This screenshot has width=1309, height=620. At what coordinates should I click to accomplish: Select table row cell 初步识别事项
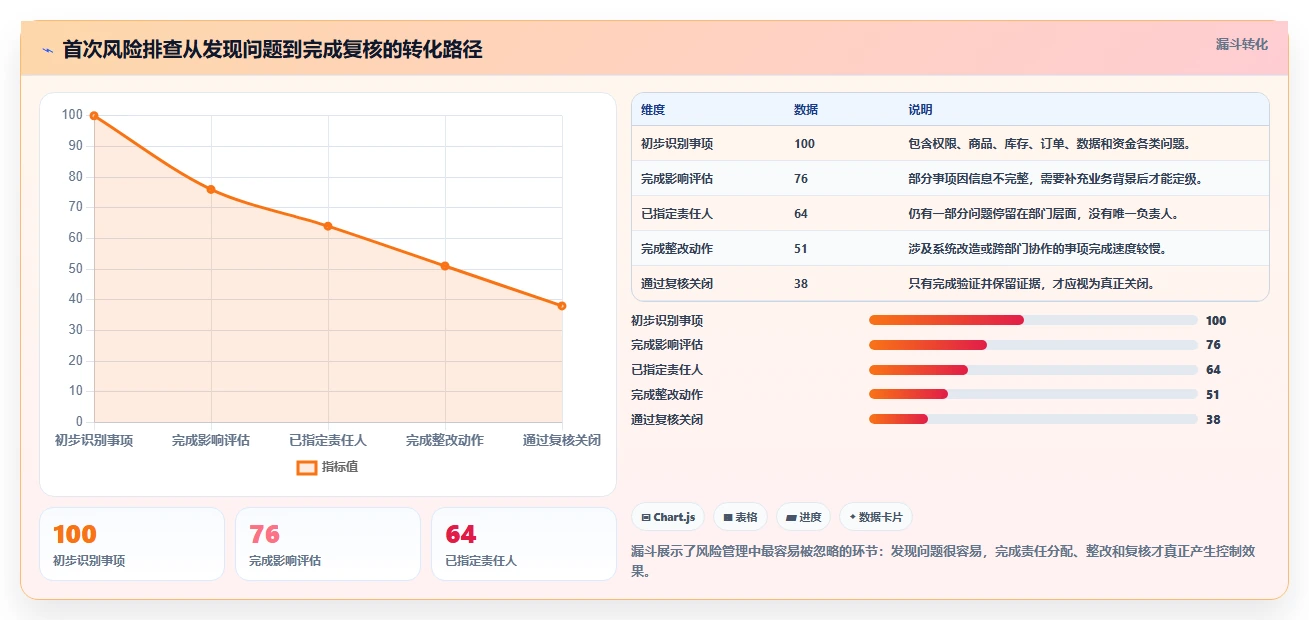677,144
